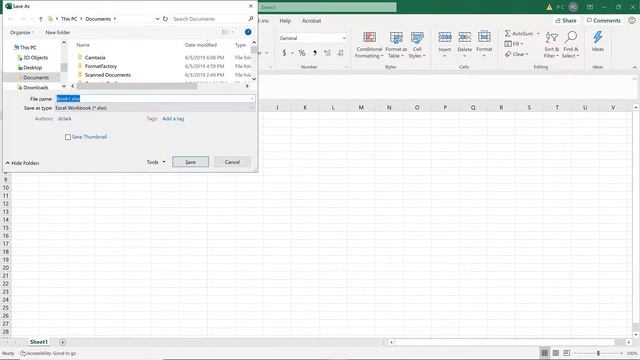Screen dimensions: 640x360
Task: Click row header 15 in worksheet
Action: [6, 228]
